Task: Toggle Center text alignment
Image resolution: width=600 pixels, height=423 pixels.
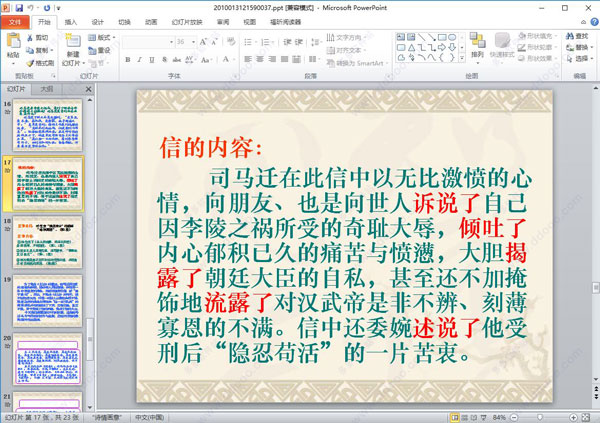Action: (260, 59)
